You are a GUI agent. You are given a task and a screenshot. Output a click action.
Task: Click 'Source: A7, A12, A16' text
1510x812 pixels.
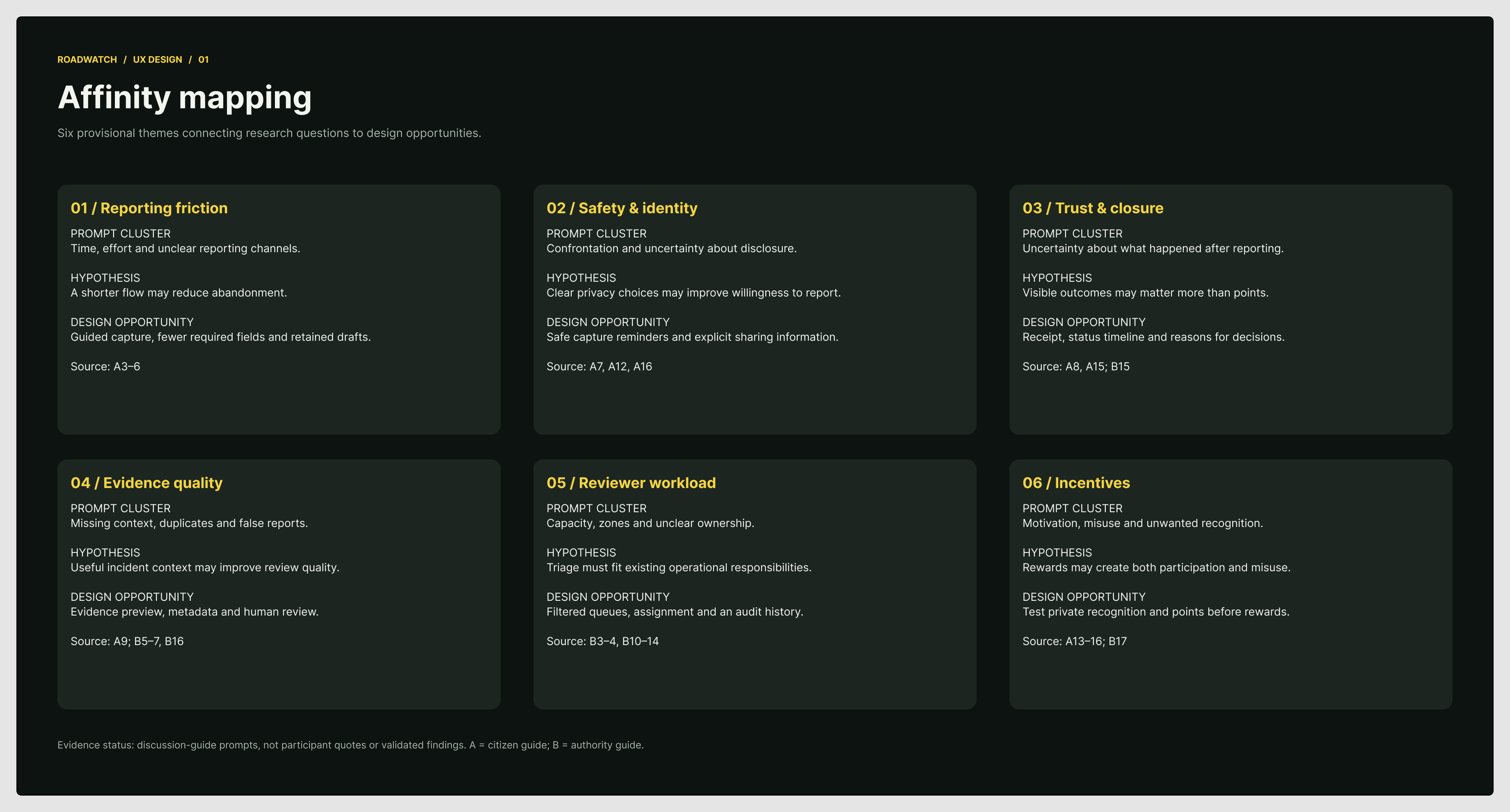click(x=599, y=367)
